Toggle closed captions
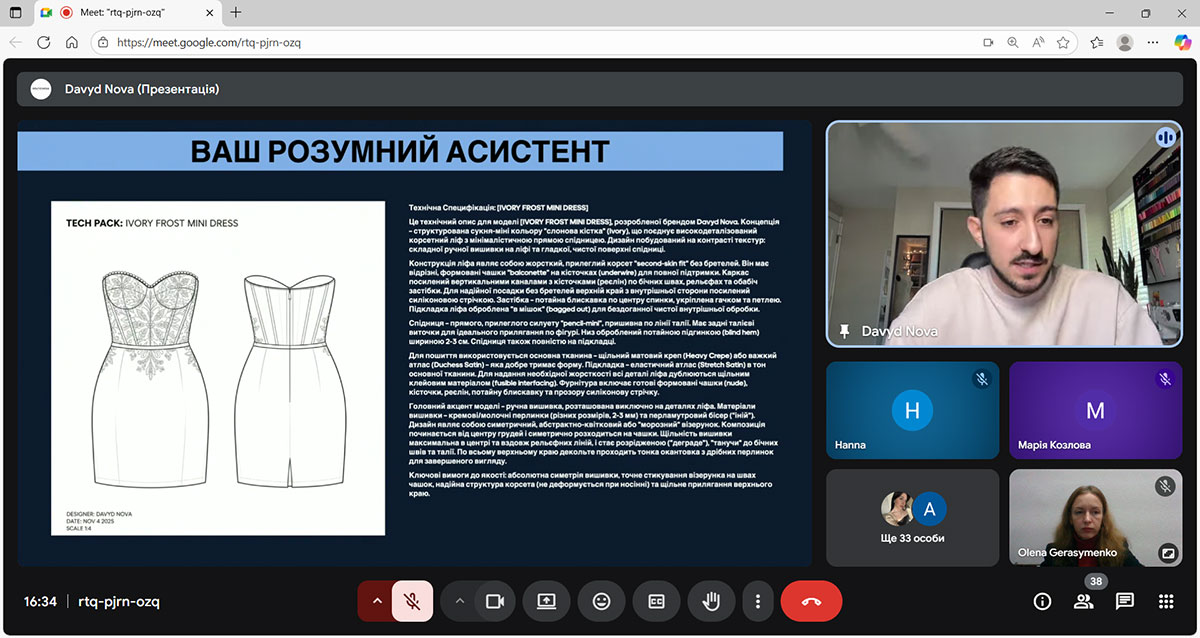 (656, 601)
